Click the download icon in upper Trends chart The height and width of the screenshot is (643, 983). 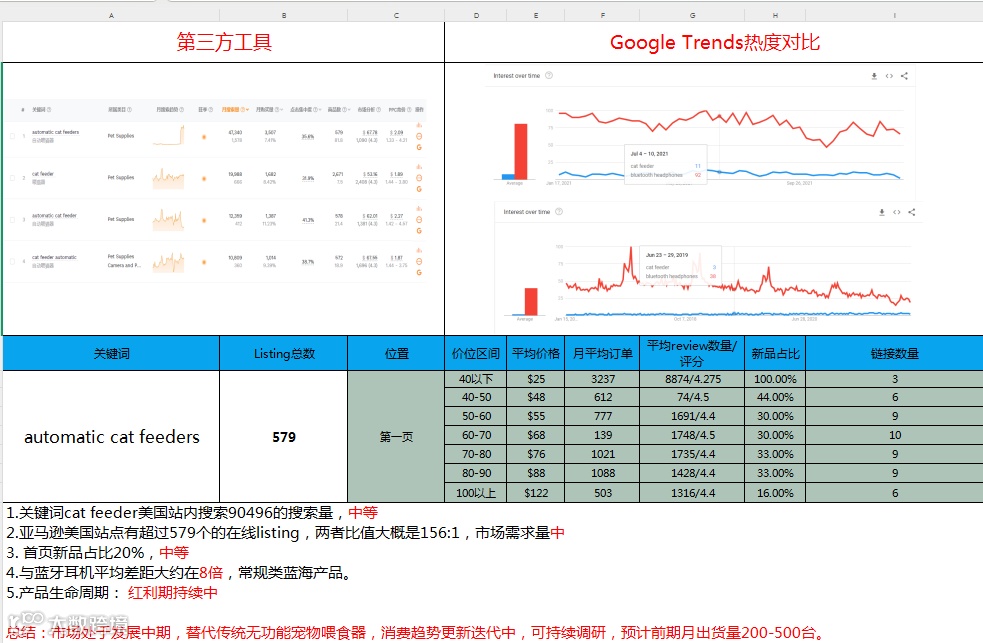(x=874, y=76)
